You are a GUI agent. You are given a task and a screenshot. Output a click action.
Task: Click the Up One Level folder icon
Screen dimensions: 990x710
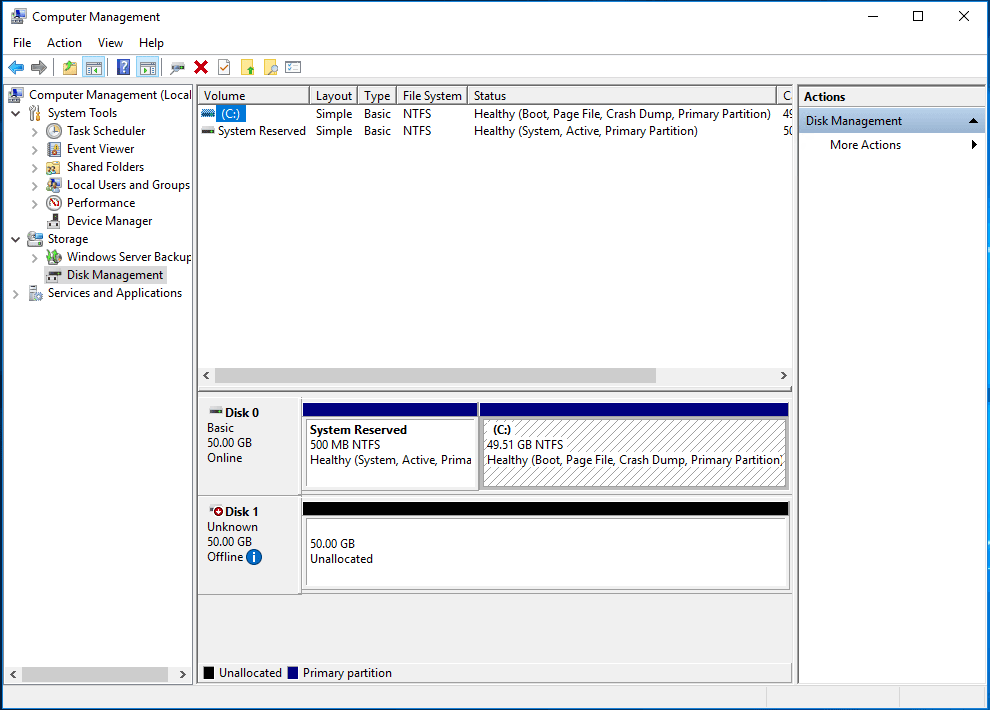point(70,68)
